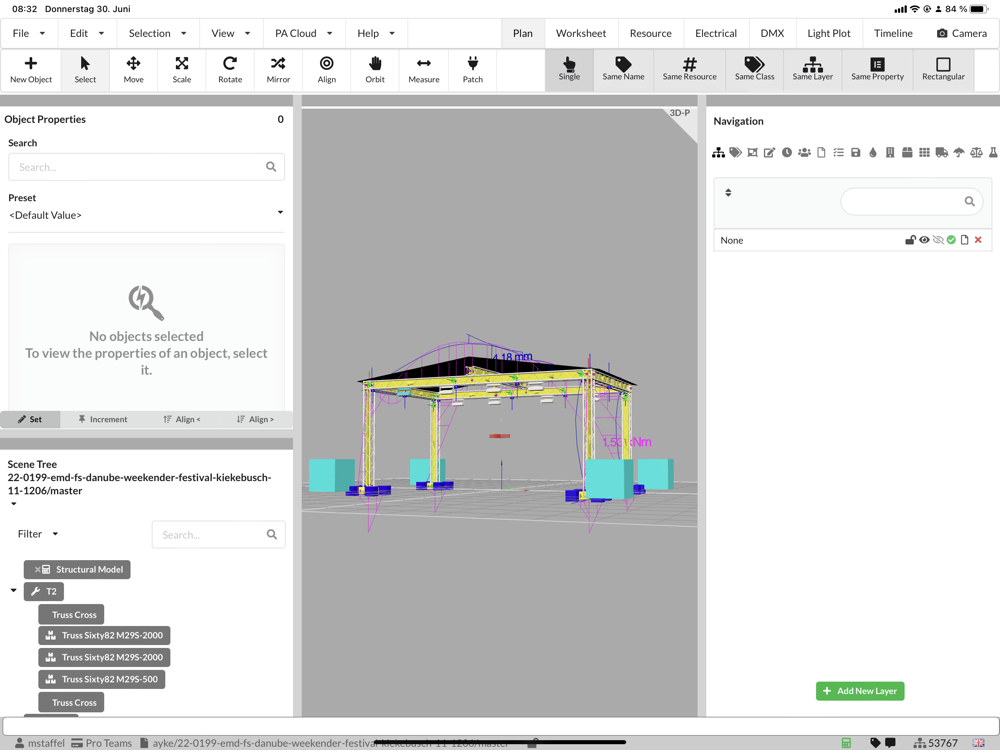Set selection mode to Same Name
Screen dimensions: 1000x750
[x=623, y=70]
